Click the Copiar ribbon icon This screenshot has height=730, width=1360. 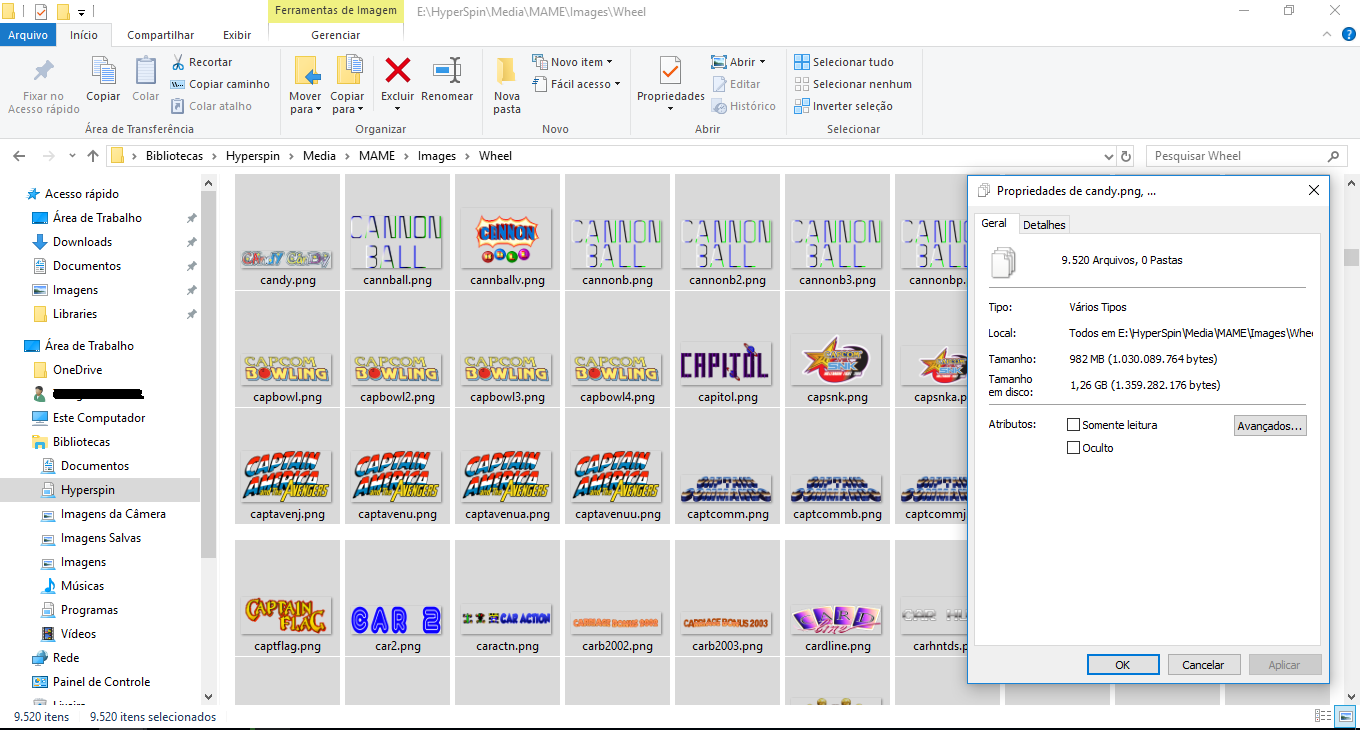(x=103, y=70)
